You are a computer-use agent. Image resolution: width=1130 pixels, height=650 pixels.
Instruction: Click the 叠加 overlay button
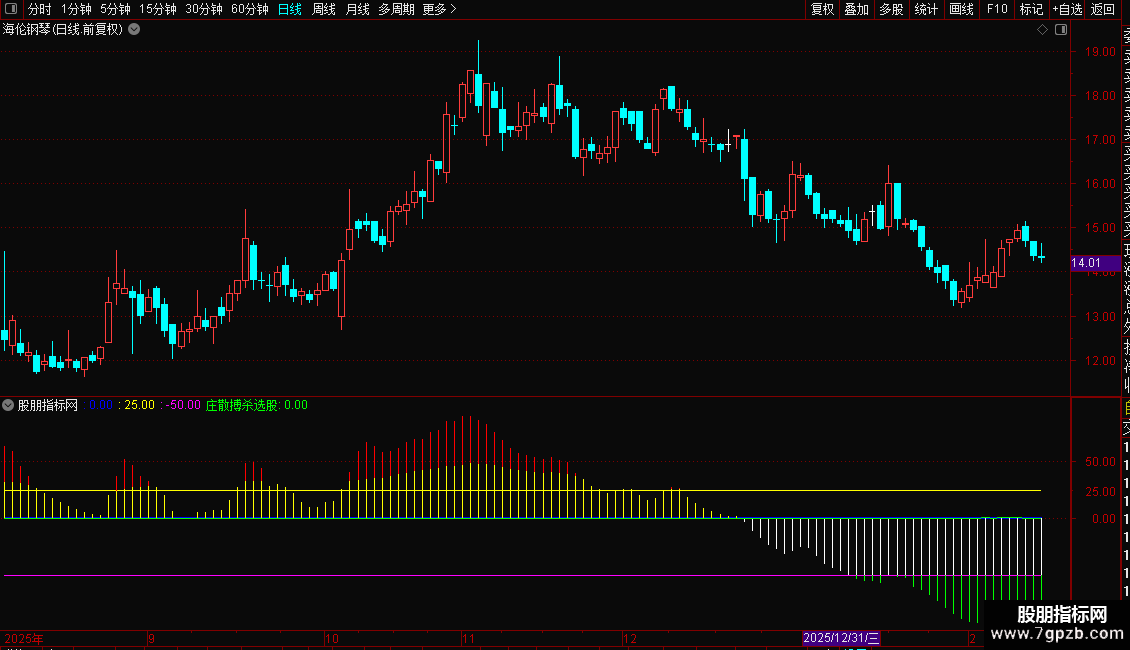pyautogui.click(x=857, y=9)
